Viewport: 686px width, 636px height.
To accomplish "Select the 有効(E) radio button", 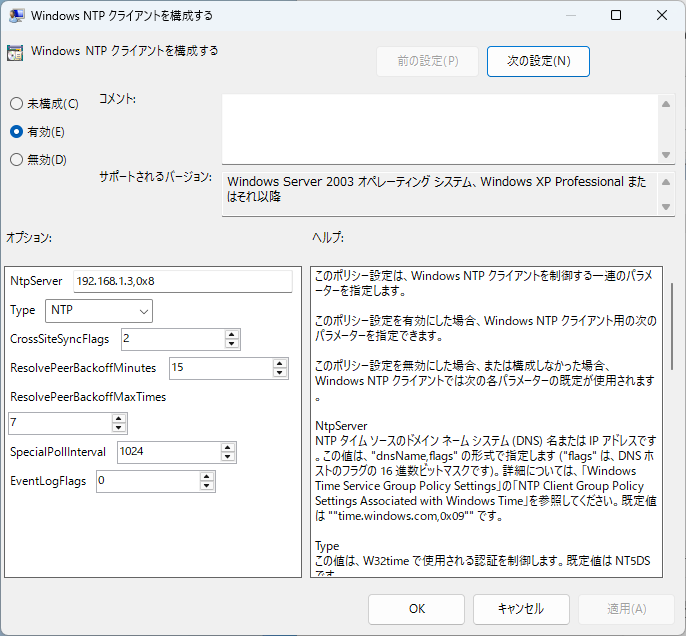I will (x=16, y=131).
